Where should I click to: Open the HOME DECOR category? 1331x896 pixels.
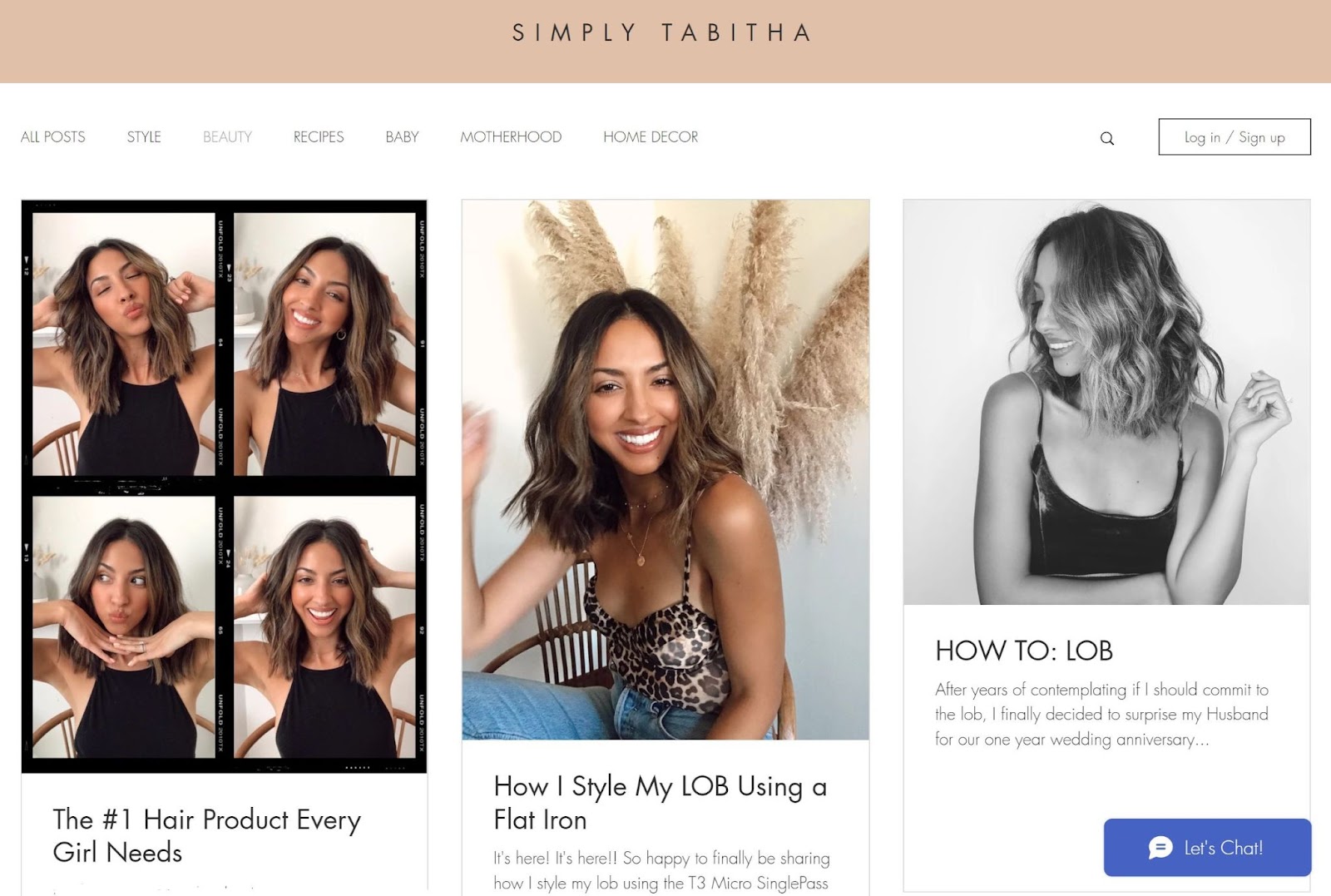click(651, 137)
